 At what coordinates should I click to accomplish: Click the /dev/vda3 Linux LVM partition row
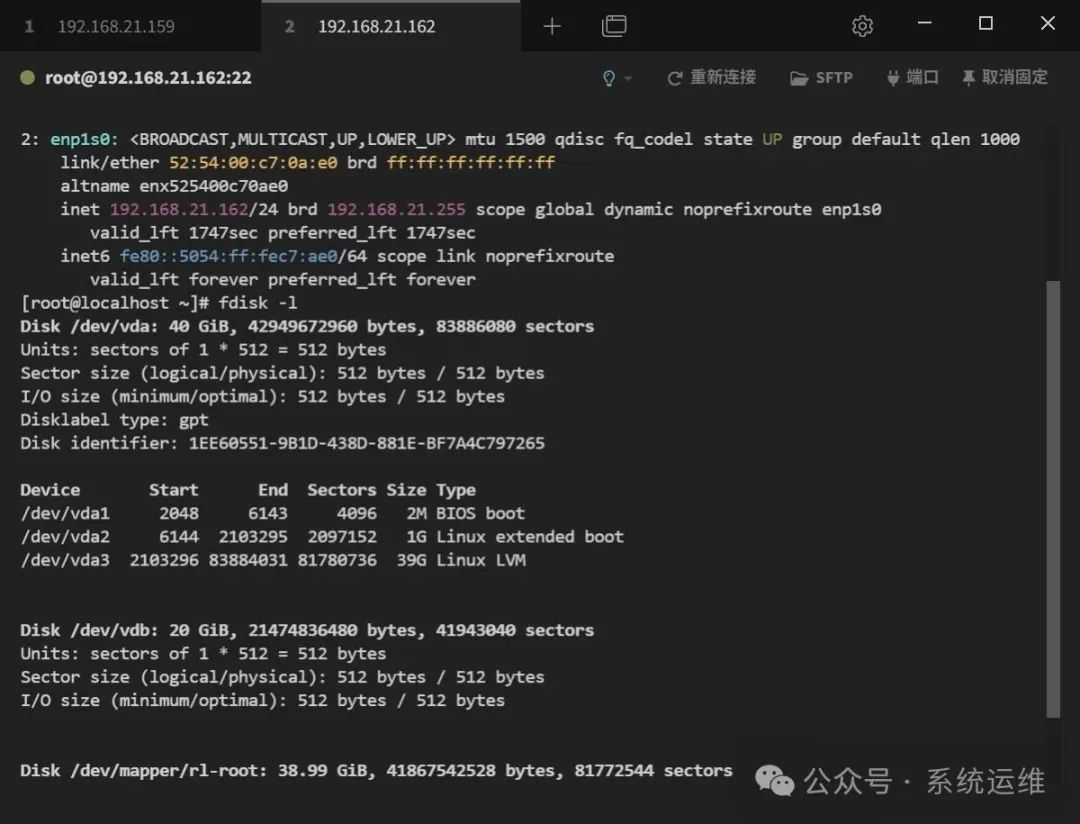[272, 560]
